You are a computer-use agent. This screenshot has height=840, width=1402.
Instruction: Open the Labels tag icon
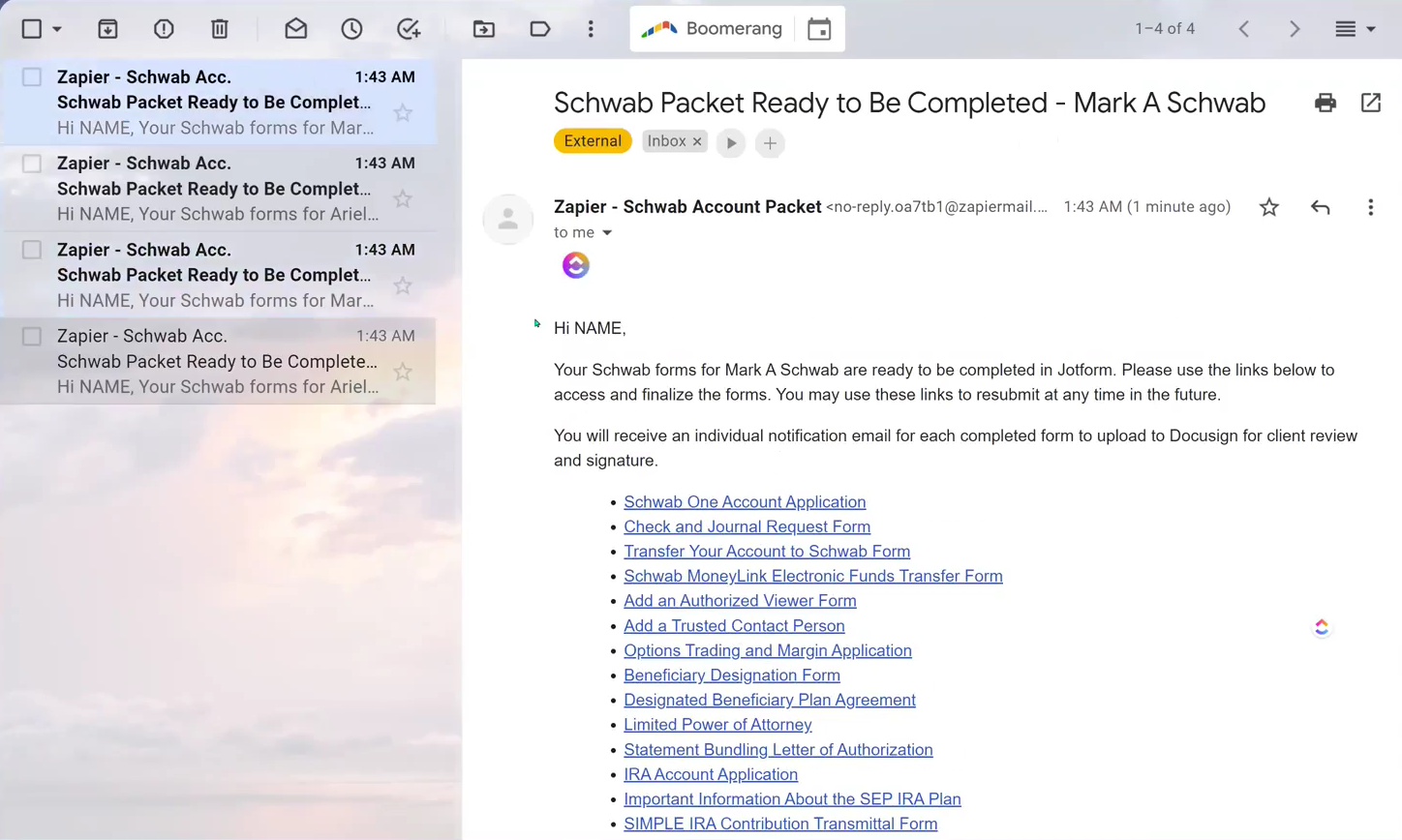click(x=540, y=29)
